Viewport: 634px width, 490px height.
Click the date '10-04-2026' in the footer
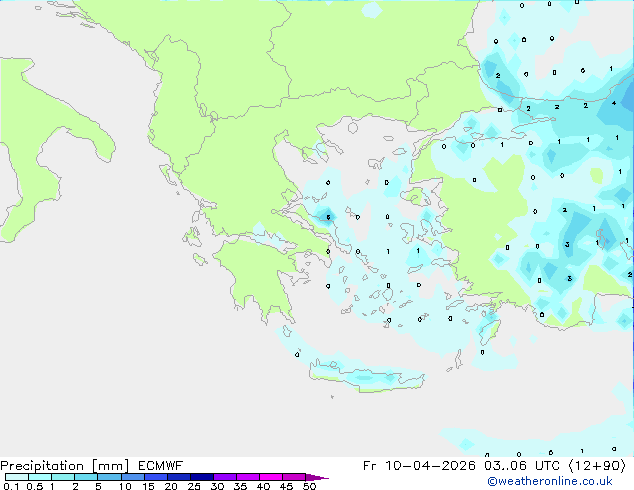430,466
